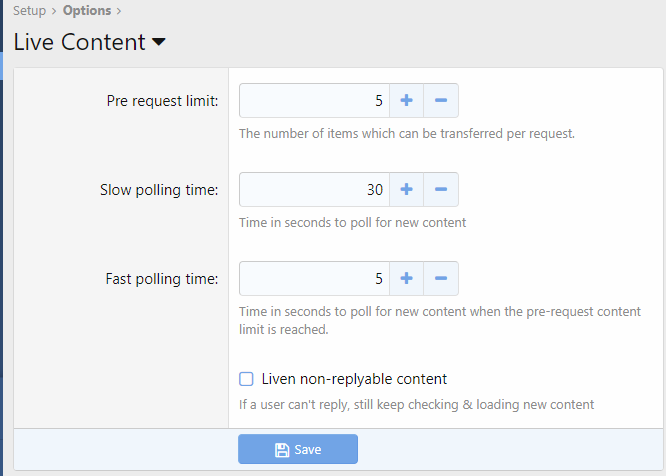Focus the Pre request limit number field
Screen dimensions: 666x476
pos(314,101)
